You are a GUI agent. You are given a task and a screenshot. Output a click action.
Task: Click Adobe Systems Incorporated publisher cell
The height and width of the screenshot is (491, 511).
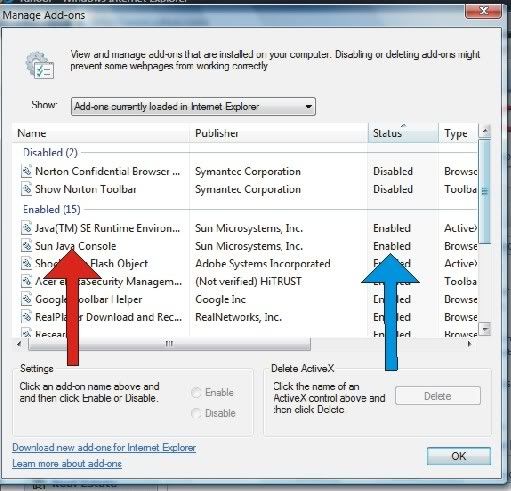pyautogui.click(x=263, y=264)
